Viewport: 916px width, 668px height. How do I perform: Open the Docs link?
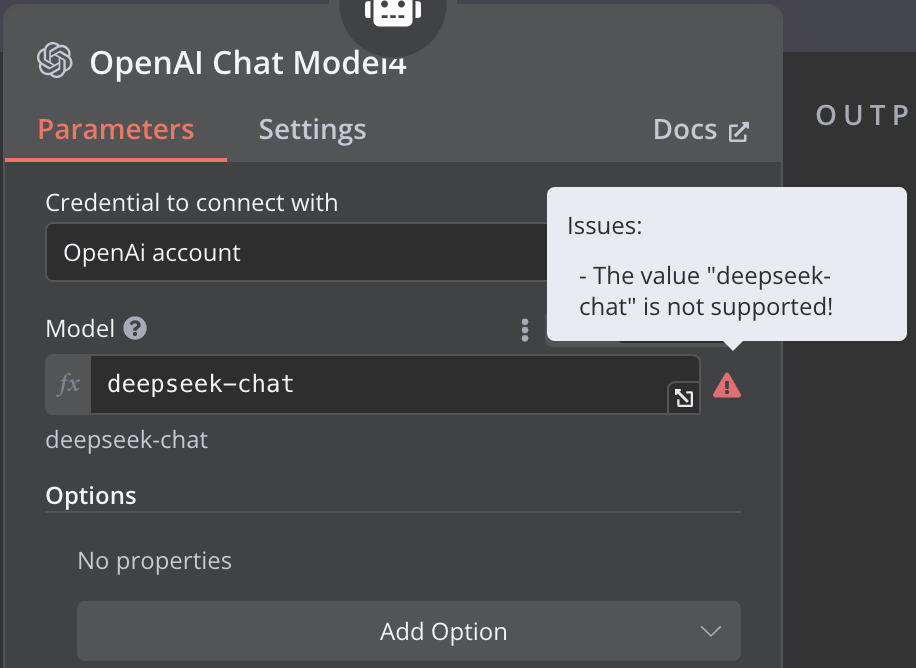(685, 130)
